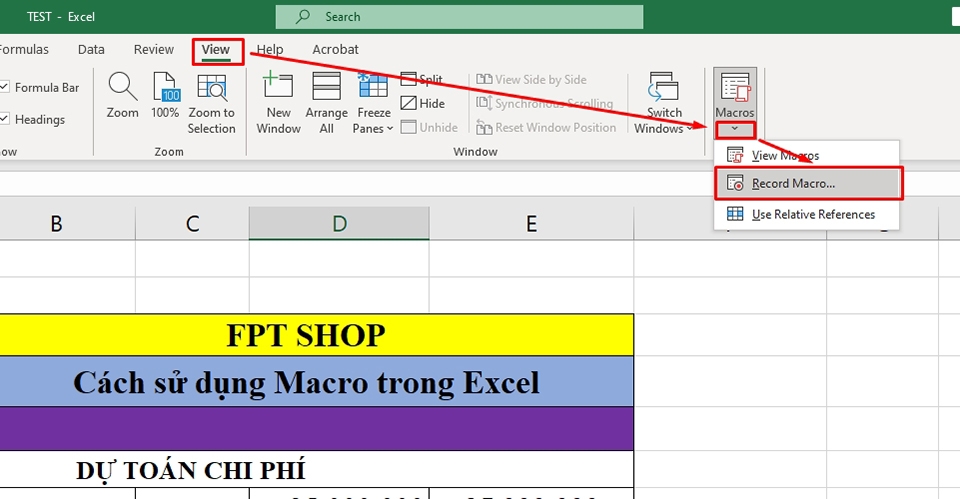
Task: Open the Review tab
Action: coord(154,50)
